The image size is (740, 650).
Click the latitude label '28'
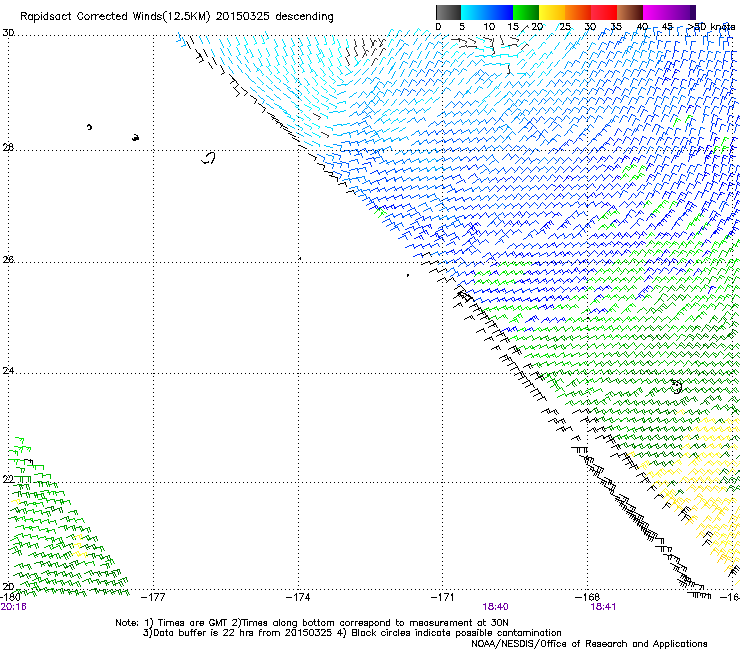pos(8,148)
